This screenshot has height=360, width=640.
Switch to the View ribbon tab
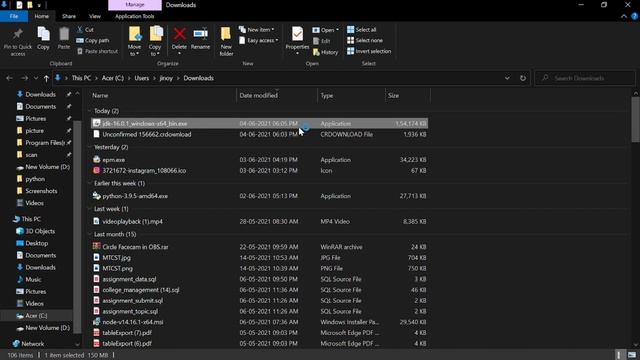click(x=95, y=16)
